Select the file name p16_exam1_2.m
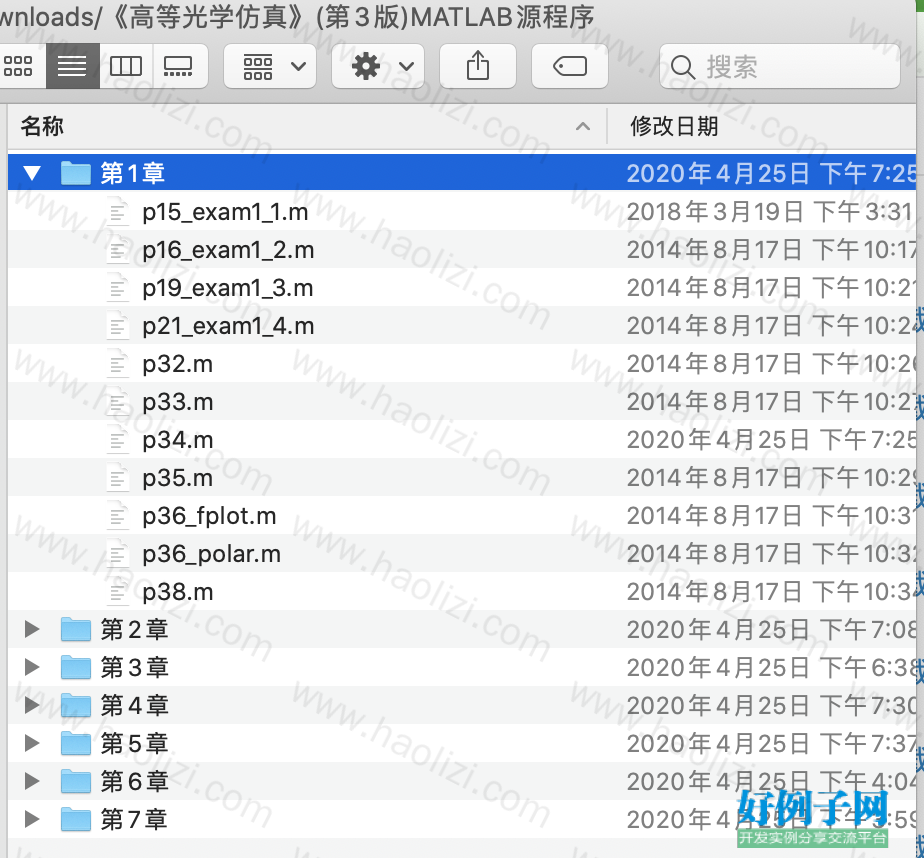 click(228, 250)
